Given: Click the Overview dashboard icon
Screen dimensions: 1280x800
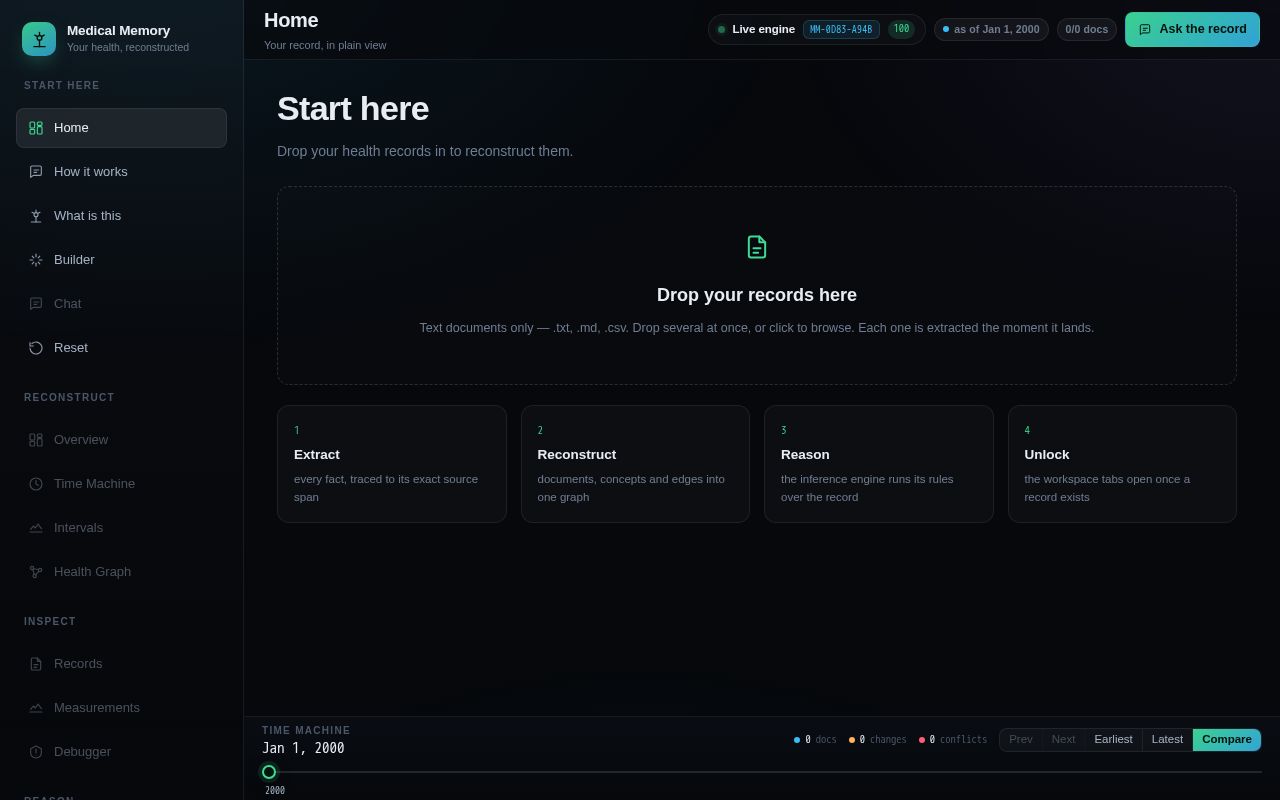Looking at the screenshot, I should (36, 440).
